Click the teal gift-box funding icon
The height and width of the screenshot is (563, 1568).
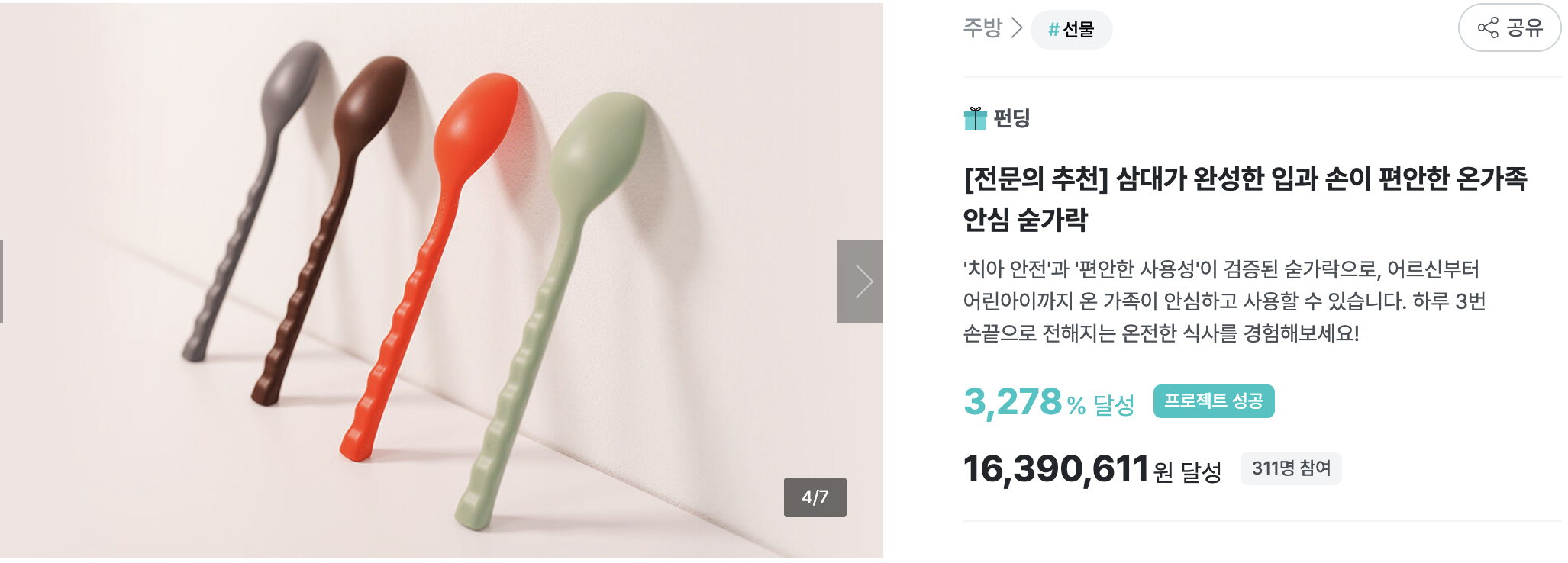pyautogui.click(x=976, y=118)
